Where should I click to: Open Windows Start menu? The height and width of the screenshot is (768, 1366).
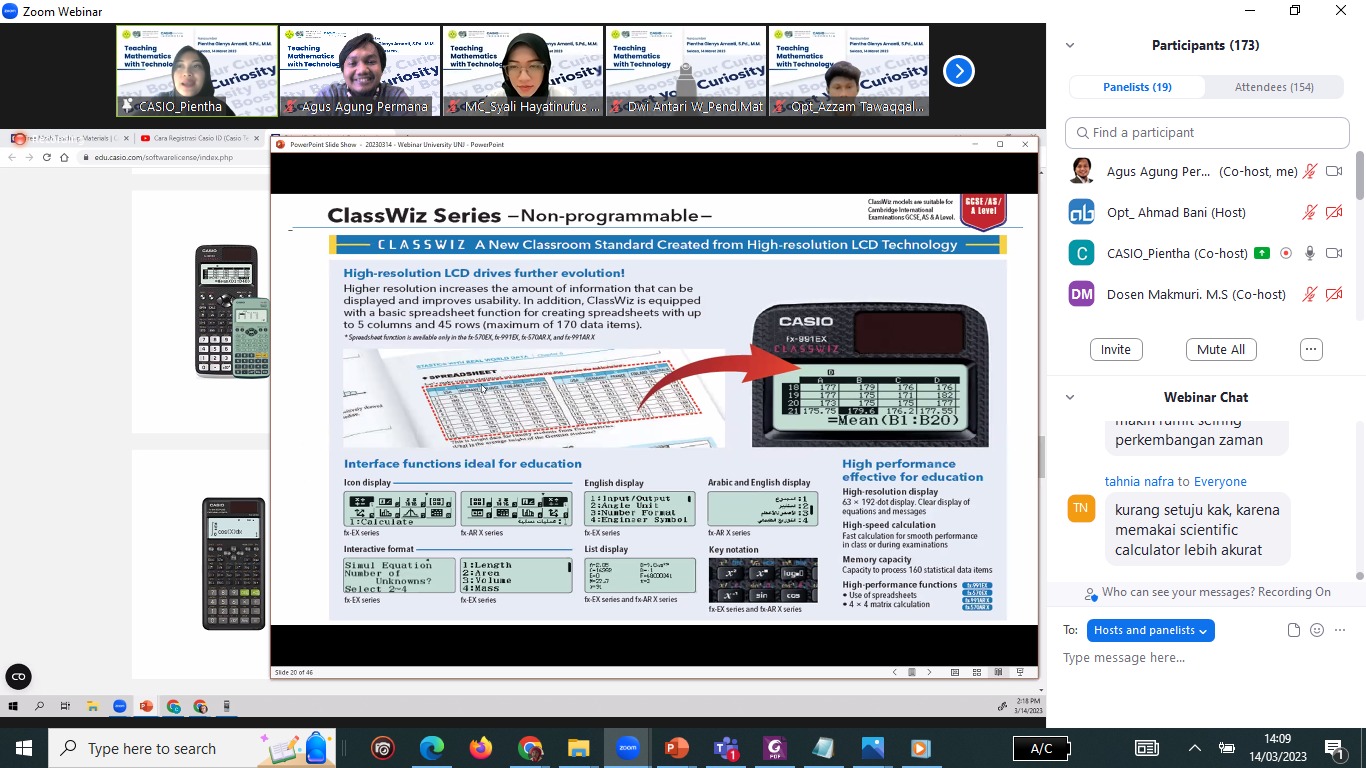[x=23, y=748]
